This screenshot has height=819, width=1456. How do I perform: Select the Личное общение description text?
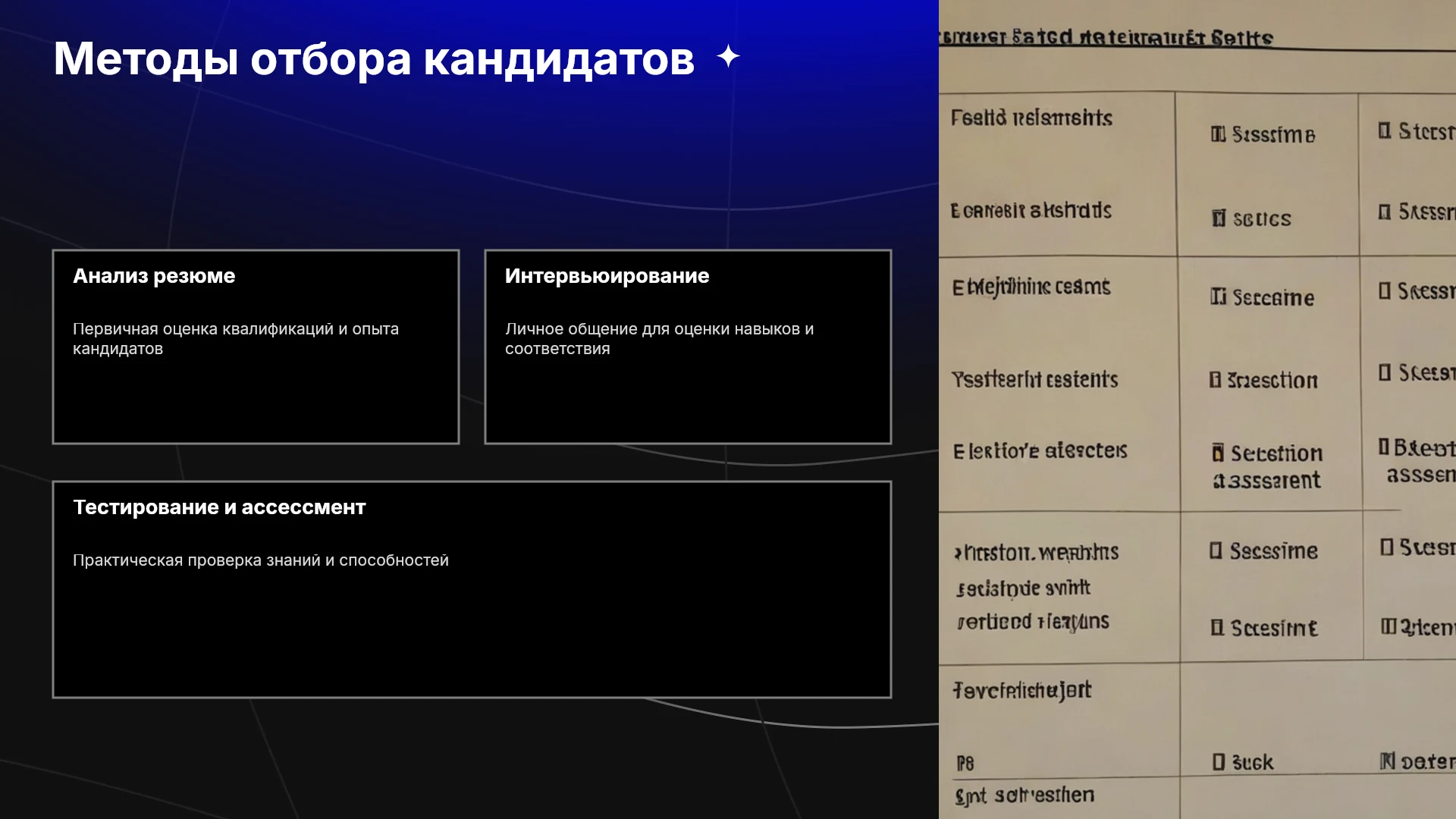659,339
